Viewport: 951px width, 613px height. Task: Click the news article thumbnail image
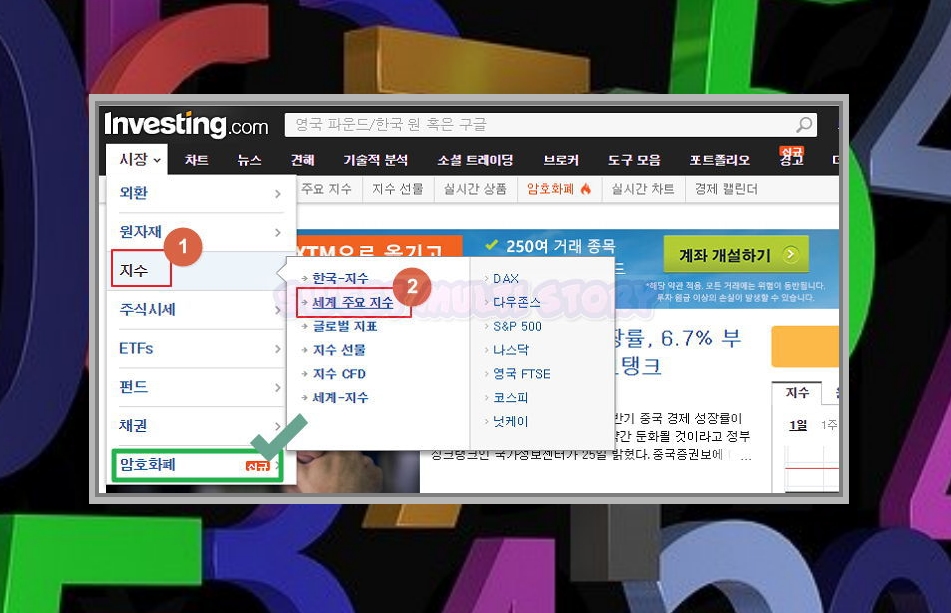[x=358, y=471]
